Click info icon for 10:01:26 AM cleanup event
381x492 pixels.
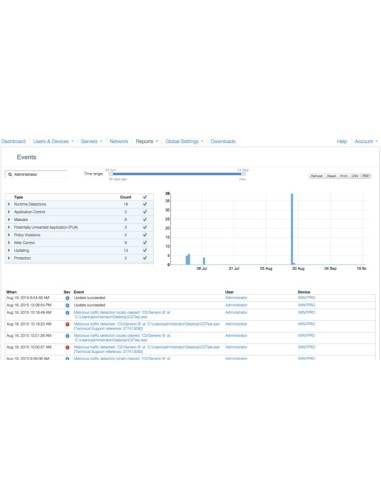(67, 336)
